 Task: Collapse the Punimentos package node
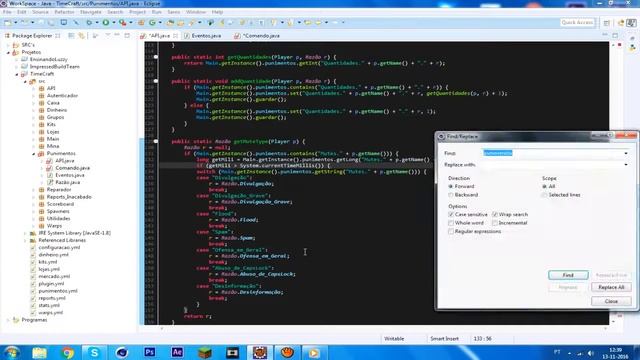[33, 154]
